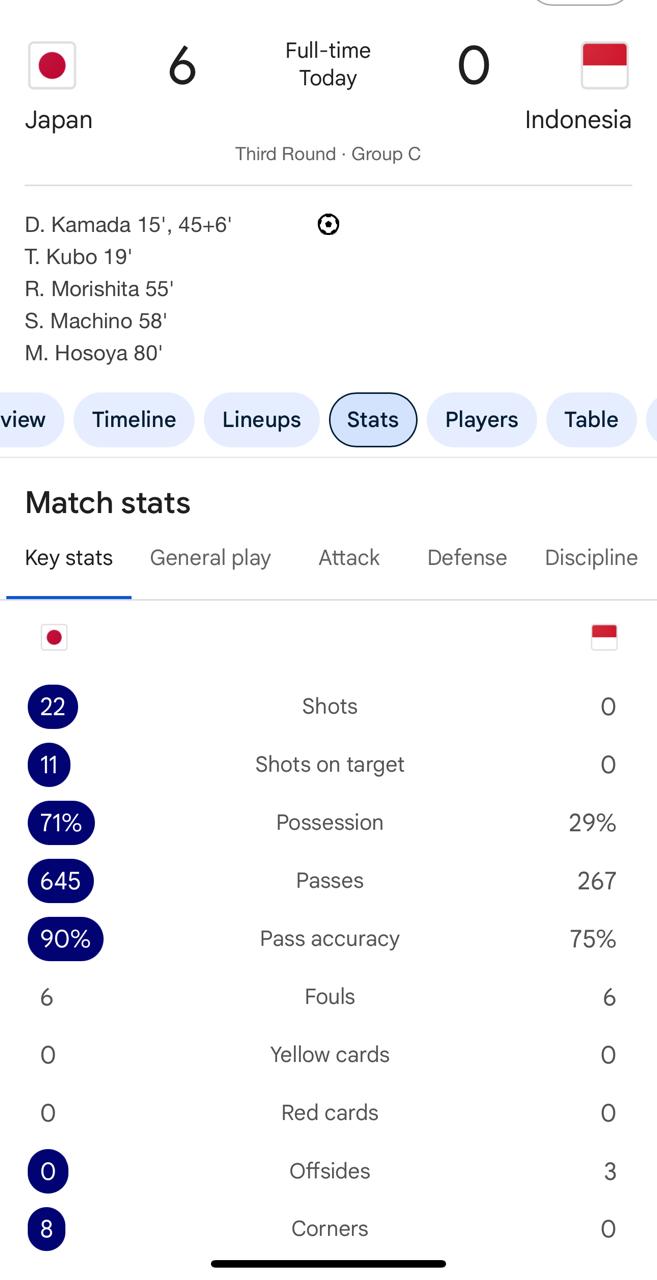Tap the small Indonesia flag above stats
657x1280 pixels.
[604, 638]
